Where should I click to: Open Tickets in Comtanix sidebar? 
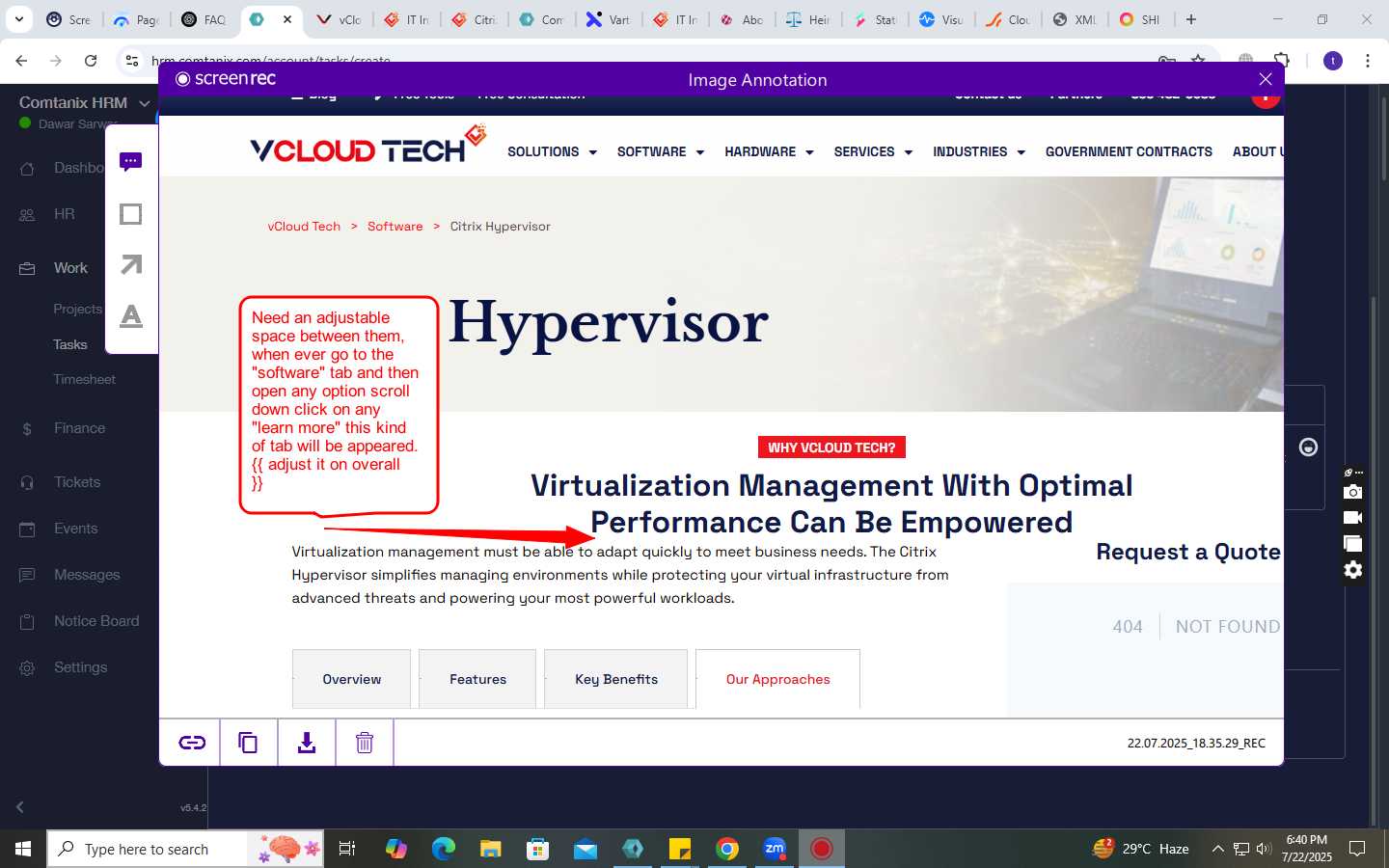click(x=77, y=482)
